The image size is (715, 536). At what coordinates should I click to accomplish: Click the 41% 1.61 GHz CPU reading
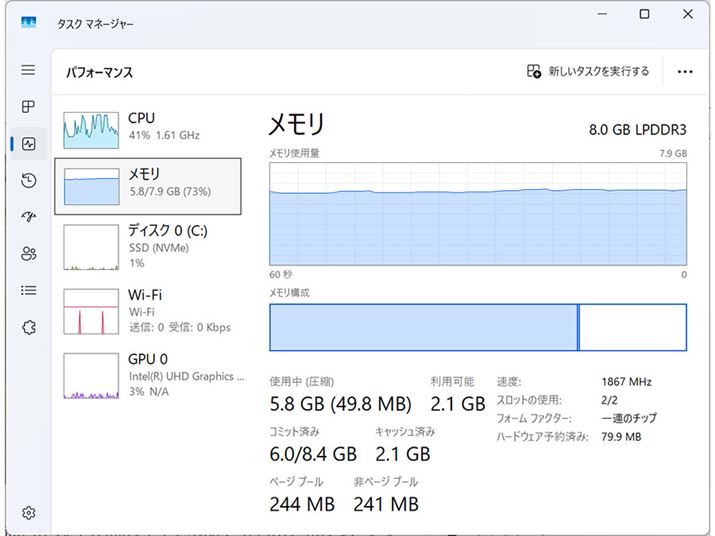coord(164,135)
